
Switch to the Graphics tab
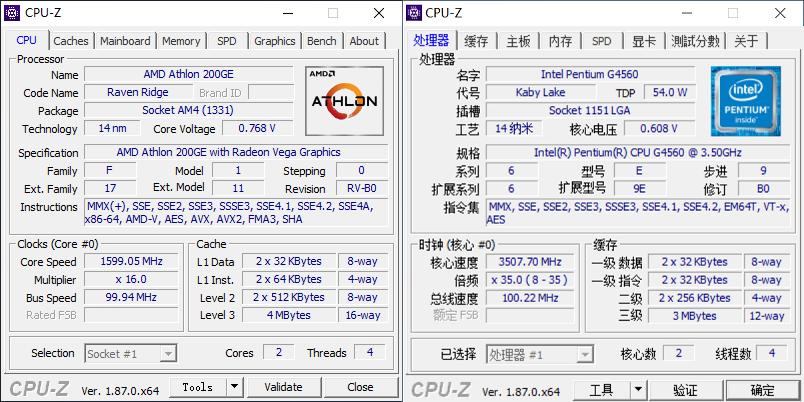[x=275, y=41]
